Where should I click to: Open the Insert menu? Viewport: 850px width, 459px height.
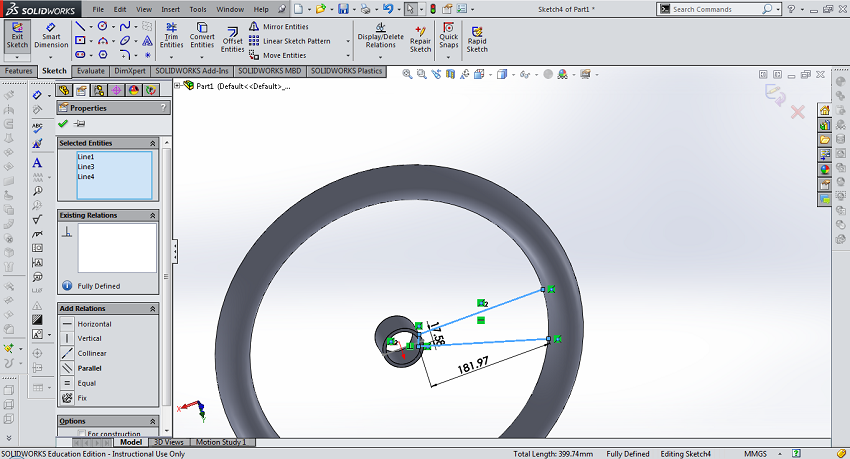coord(170,9)
